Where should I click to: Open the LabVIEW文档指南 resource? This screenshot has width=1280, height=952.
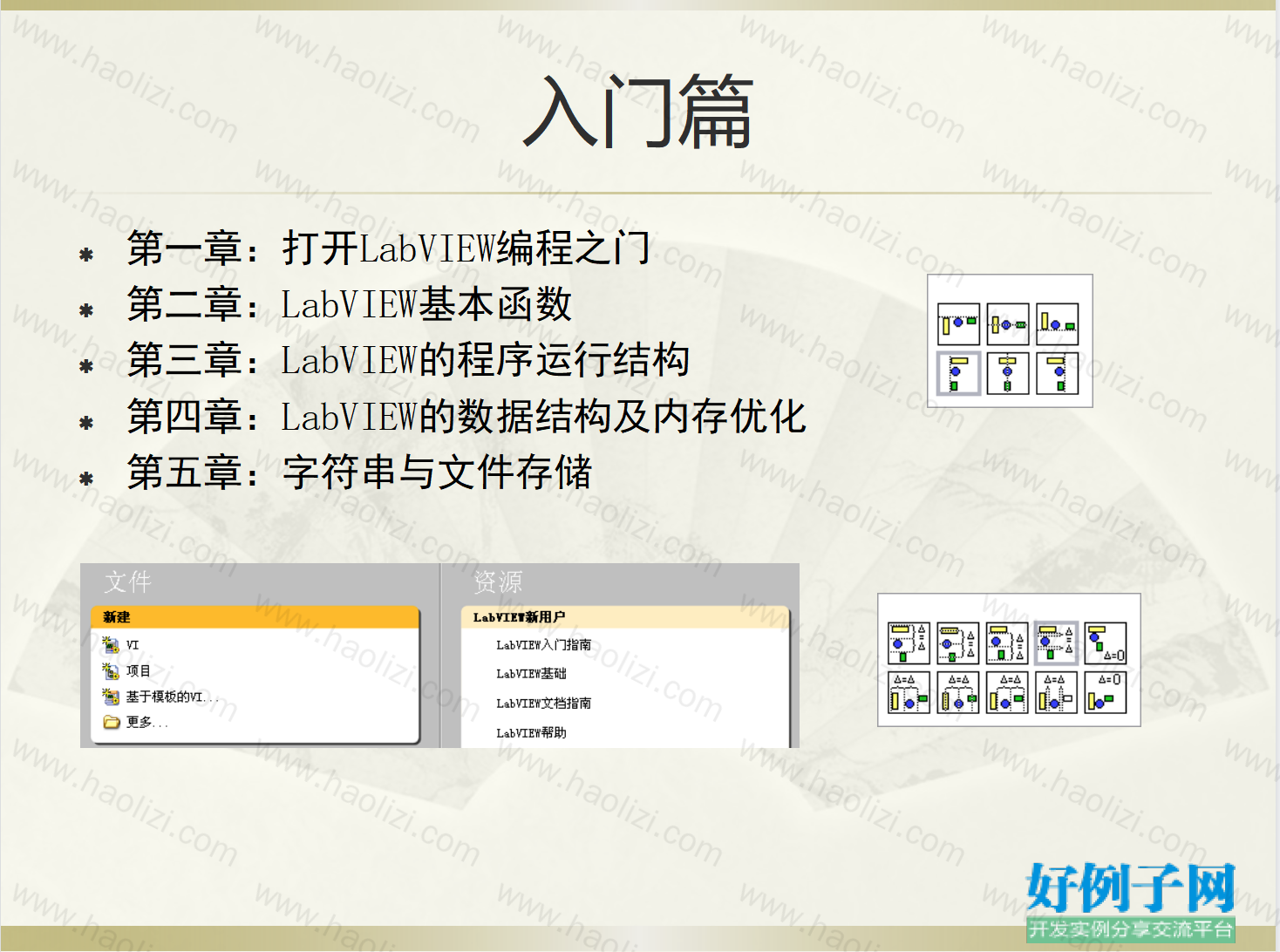click(x=543, y=704)
